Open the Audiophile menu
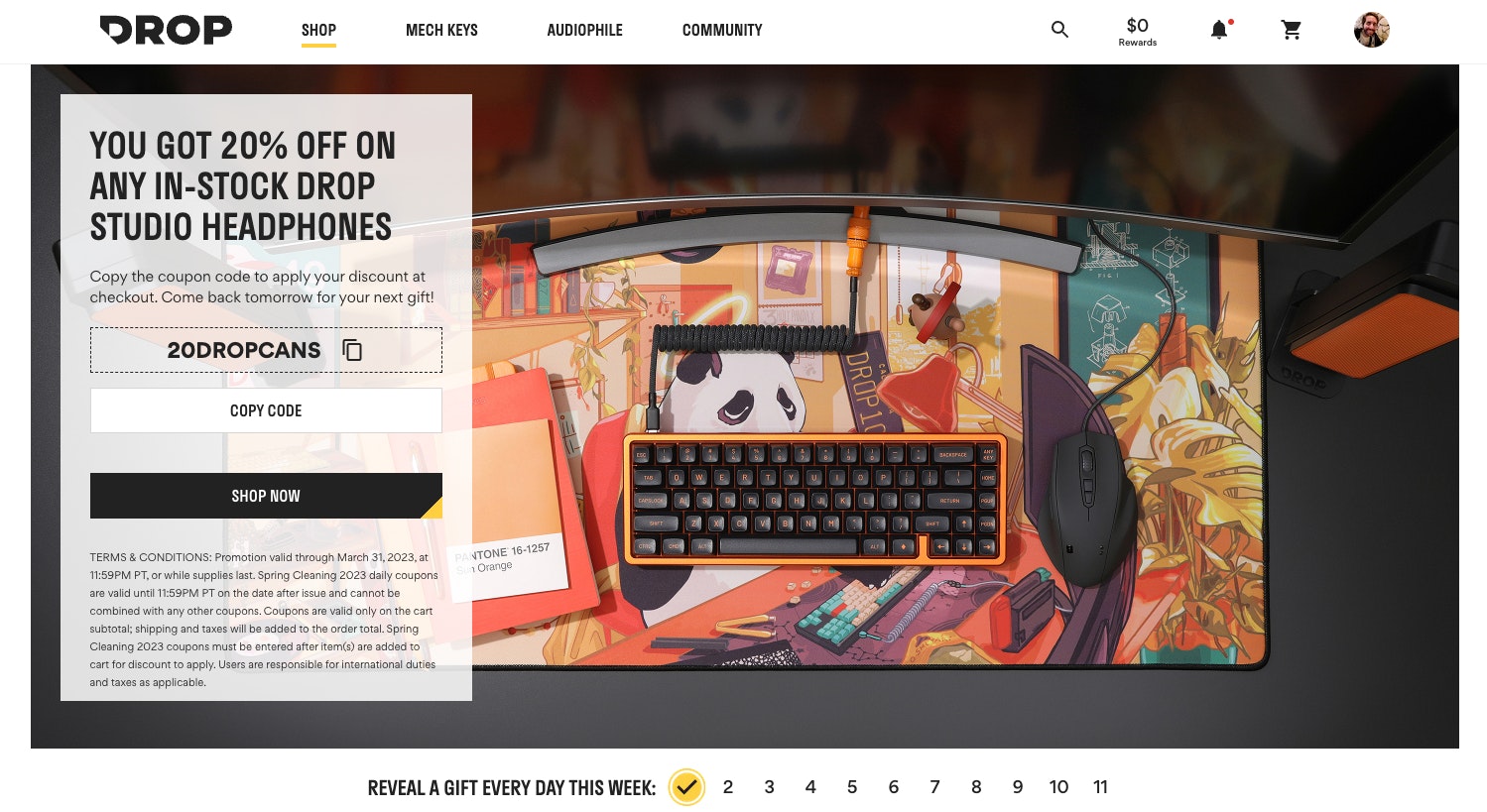The height and width of the screenshot is (812, 1487). point(584,30)
